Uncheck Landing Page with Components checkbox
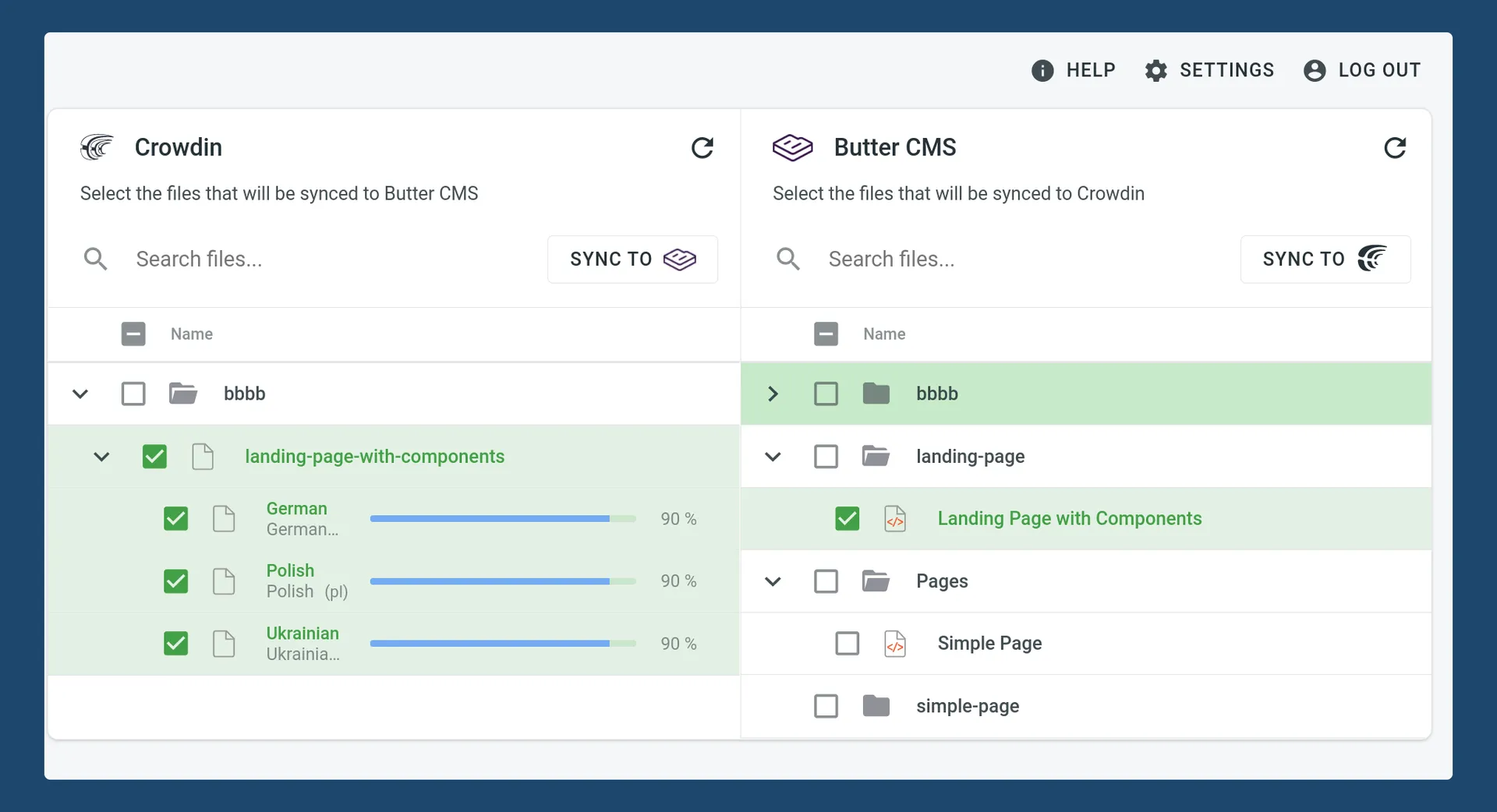 (847, 519)
